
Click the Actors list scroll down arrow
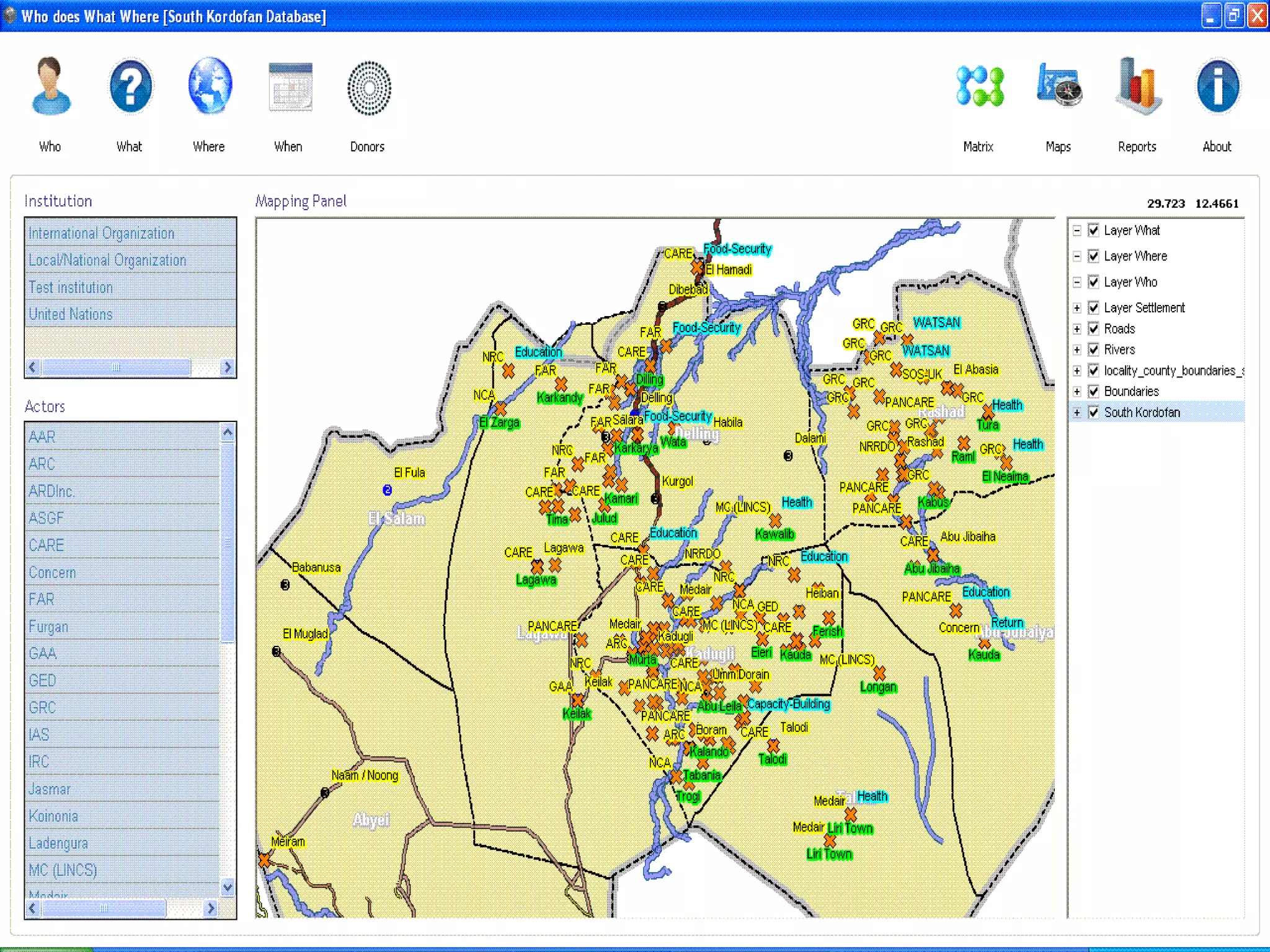pyautogui.click(x=228, y=888)
